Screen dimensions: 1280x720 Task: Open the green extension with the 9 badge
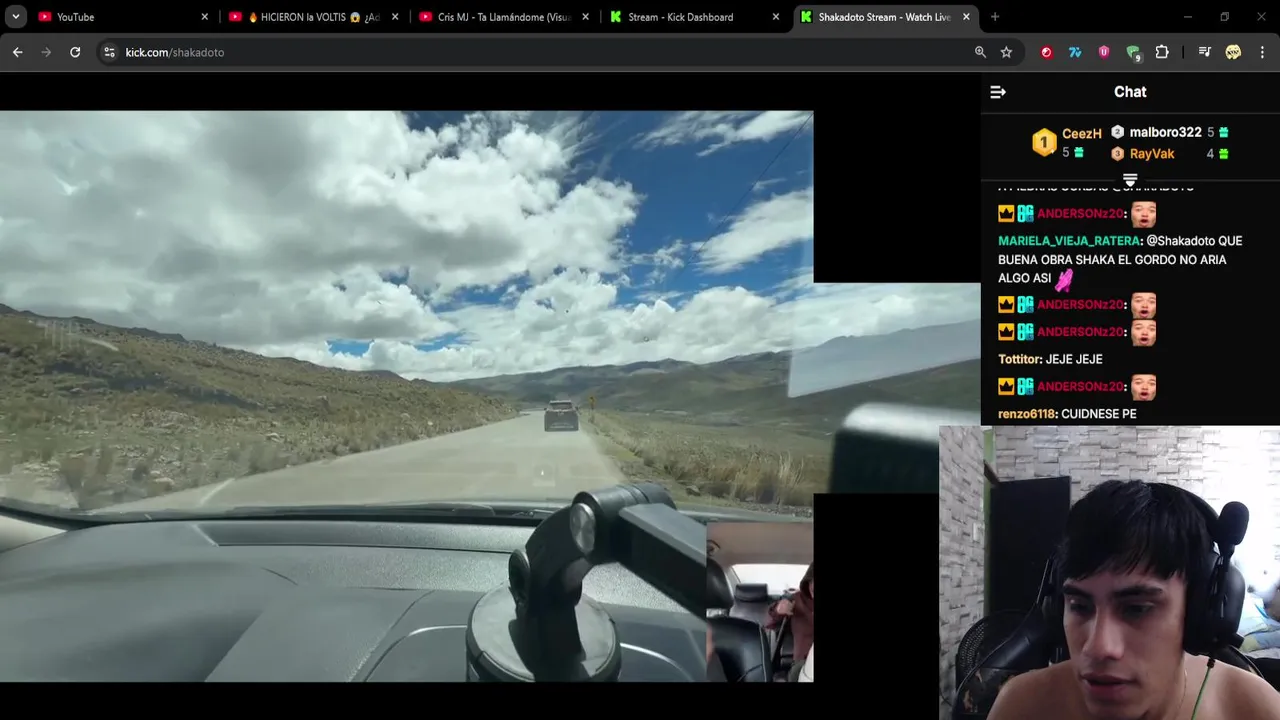1133,52
